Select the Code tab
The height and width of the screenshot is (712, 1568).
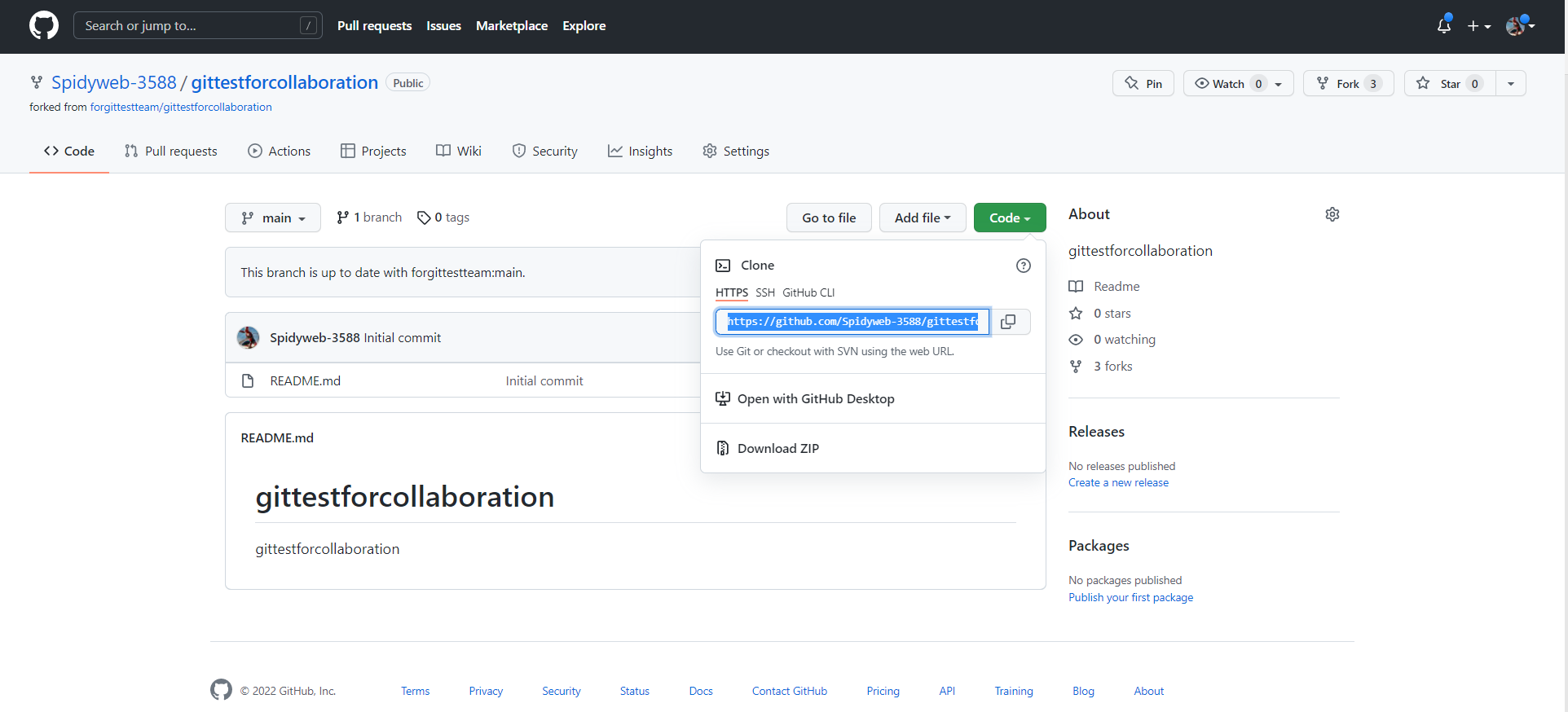69,151
